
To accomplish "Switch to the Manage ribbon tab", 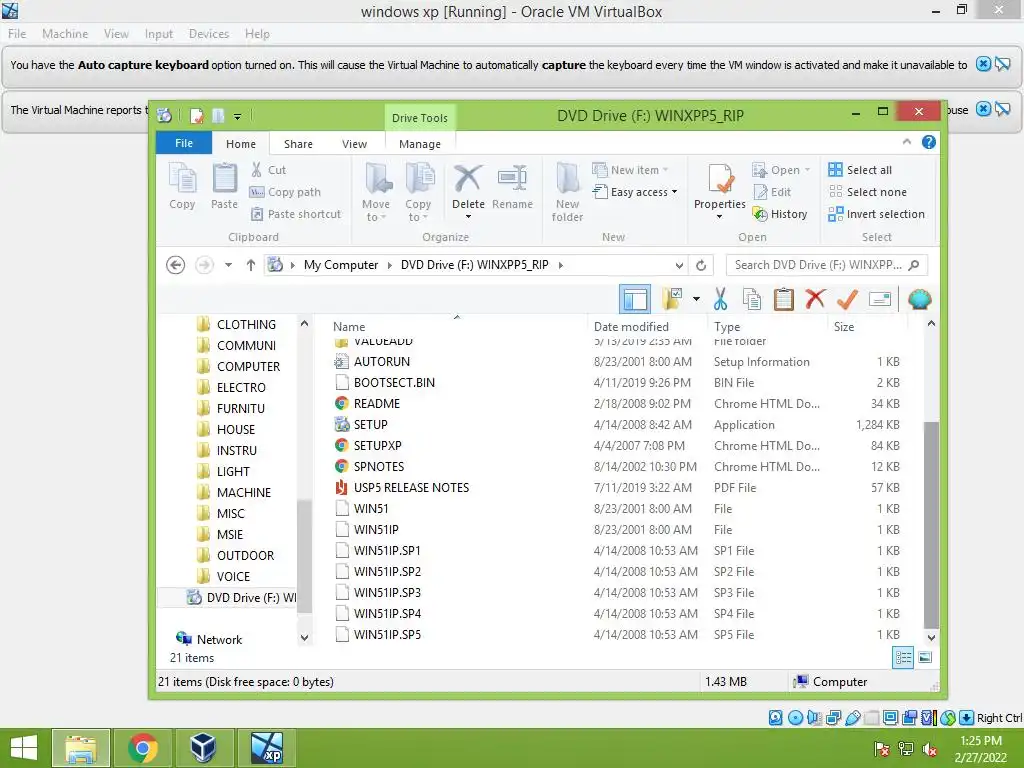I will pyautogui.click(x=420, y=144).
